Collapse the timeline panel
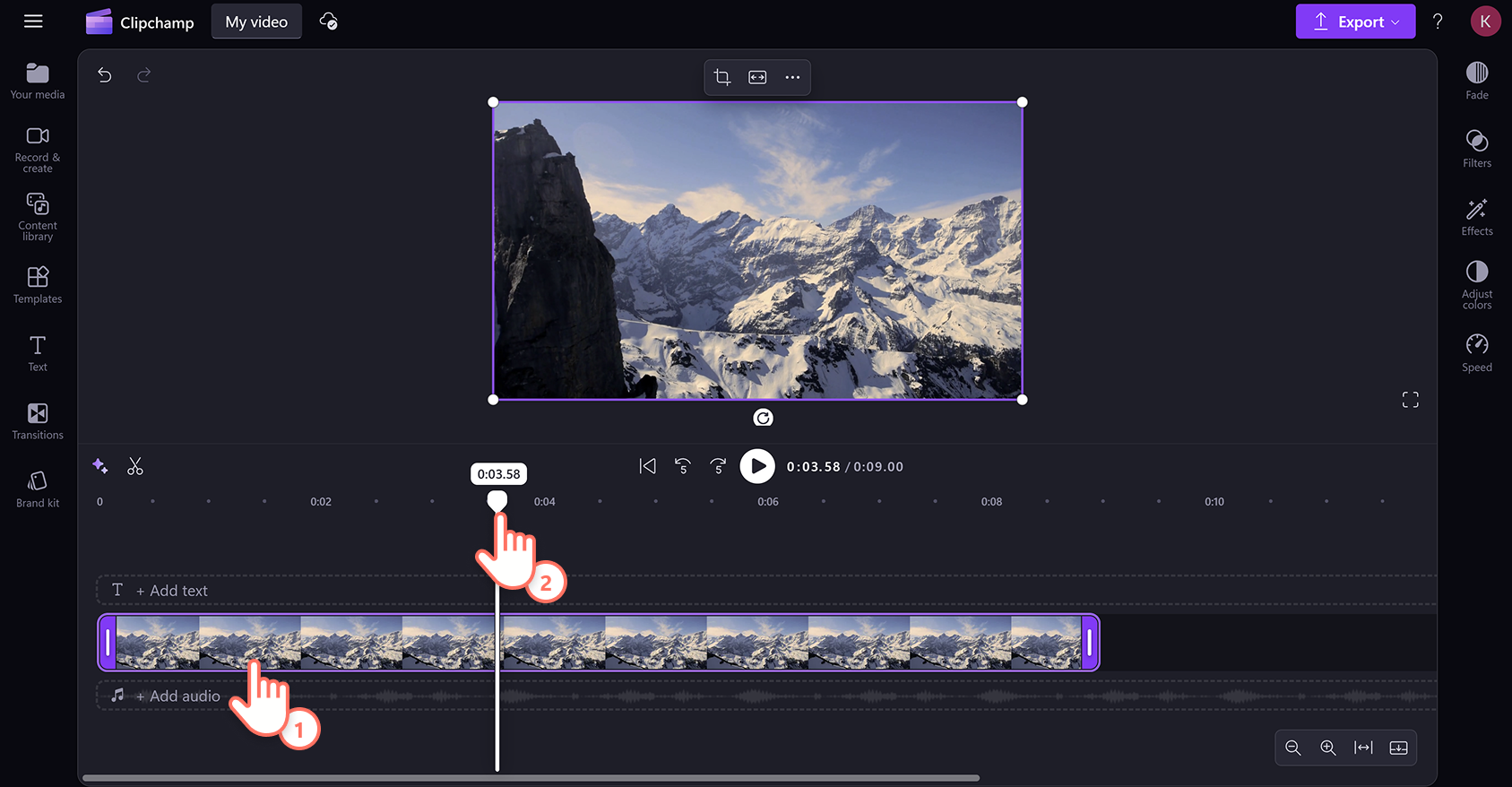 tap(1398, 748)
